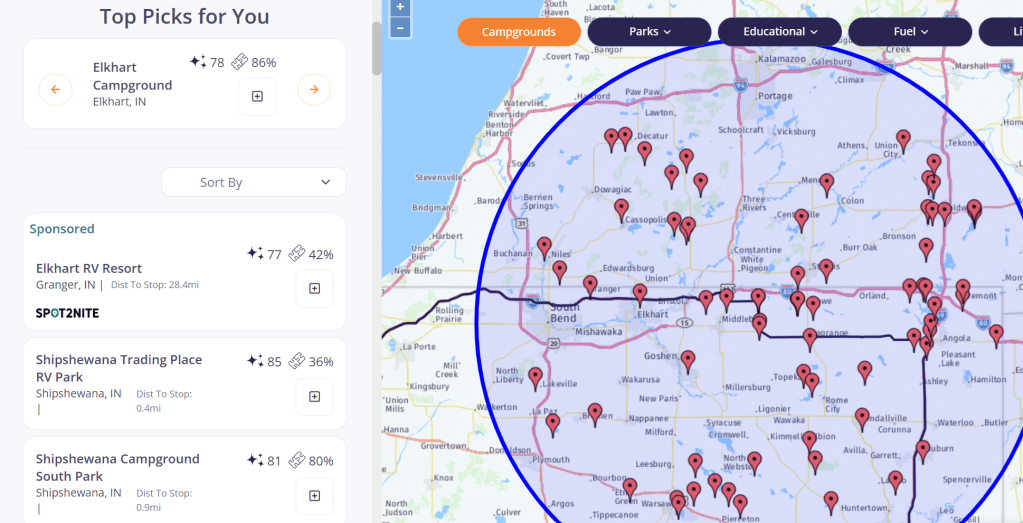Click the Spot2Nite sponsor logo
The width and height of the screenshot is (1023, 523).
pyautogui.click(x=67, y=313)
